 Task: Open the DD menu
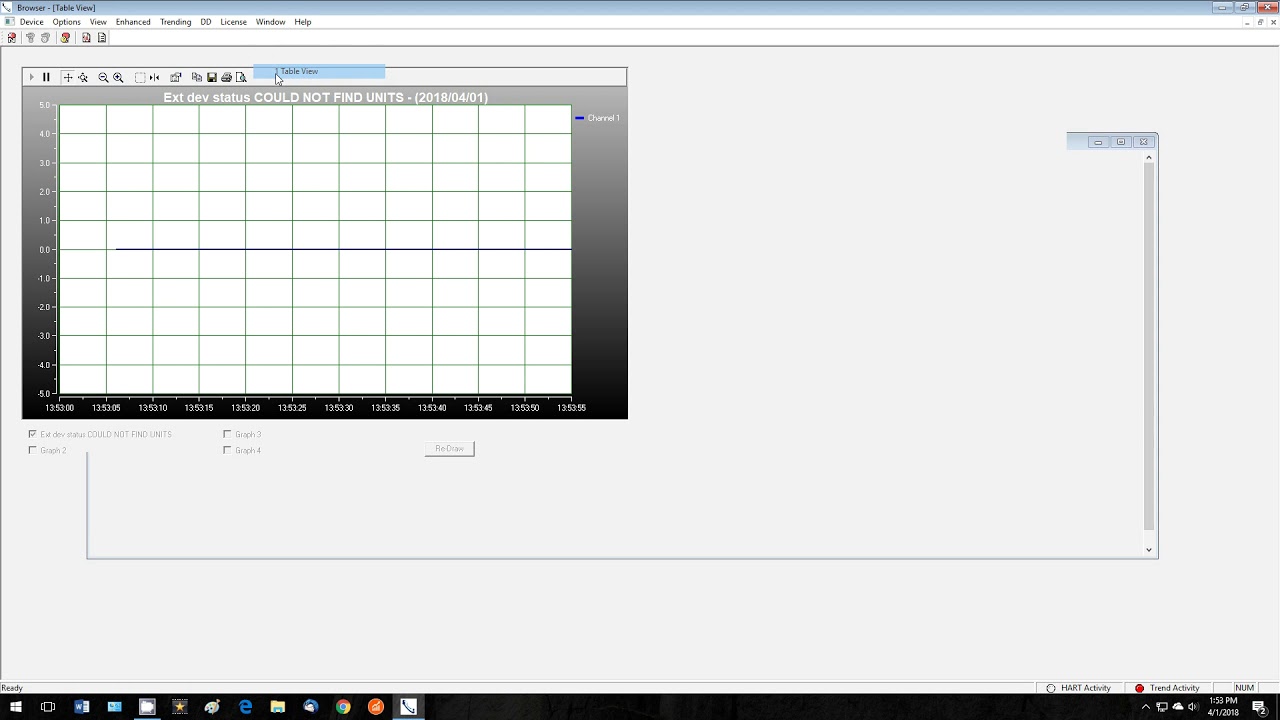(x=206, y=22)
